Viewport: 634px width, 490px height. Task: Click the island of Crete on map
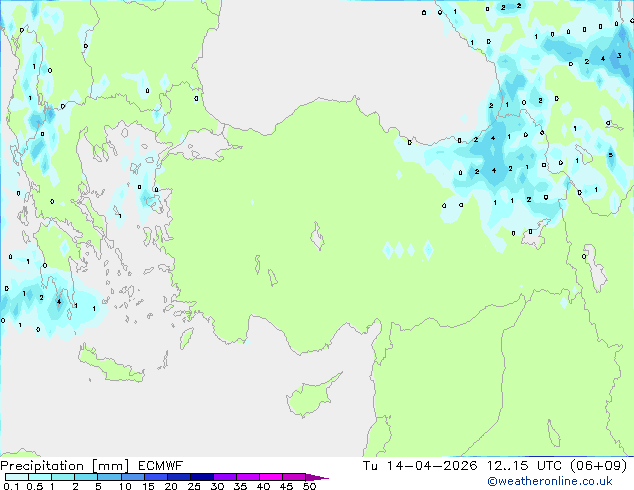(x=109, y=366)
